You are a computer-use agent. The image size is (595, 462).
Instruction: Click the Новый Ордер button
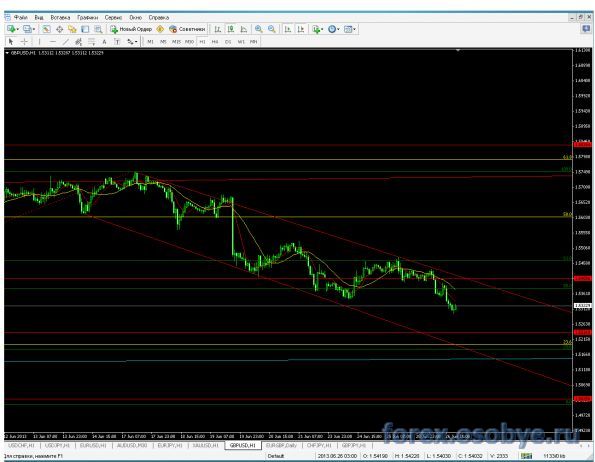[131, 29]
